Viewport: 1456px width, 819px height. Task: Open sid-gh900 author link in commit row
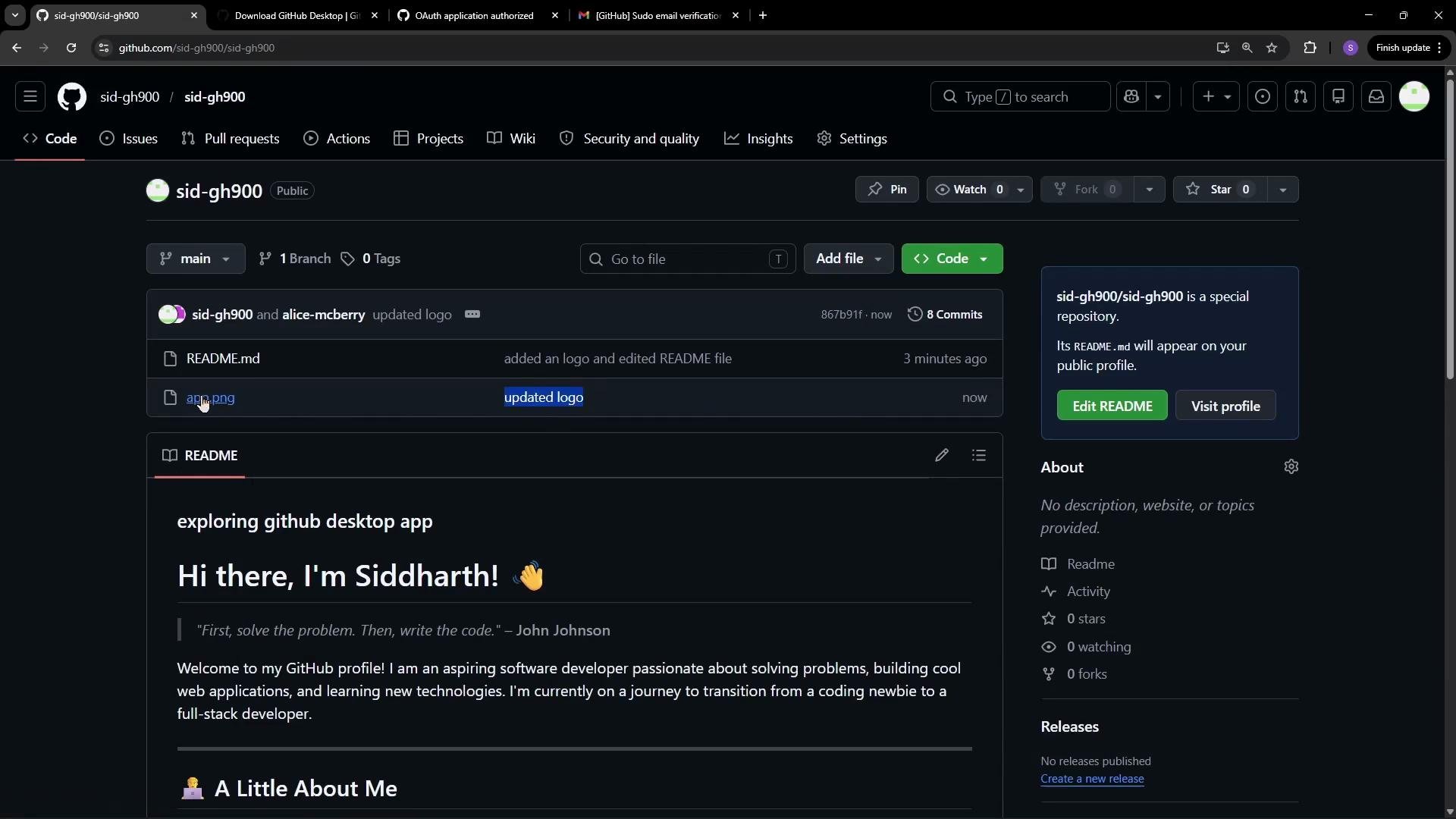click(222, 315)
